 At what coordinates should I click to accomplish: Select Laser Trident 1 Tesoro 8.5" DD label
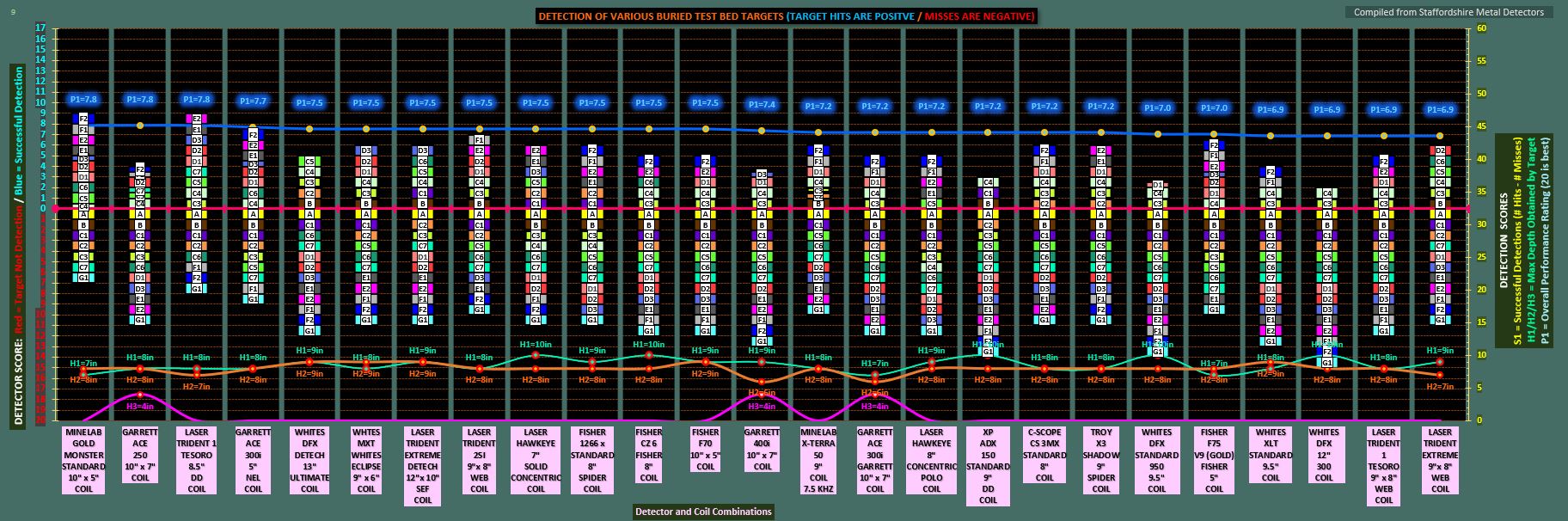pos(197,460)
